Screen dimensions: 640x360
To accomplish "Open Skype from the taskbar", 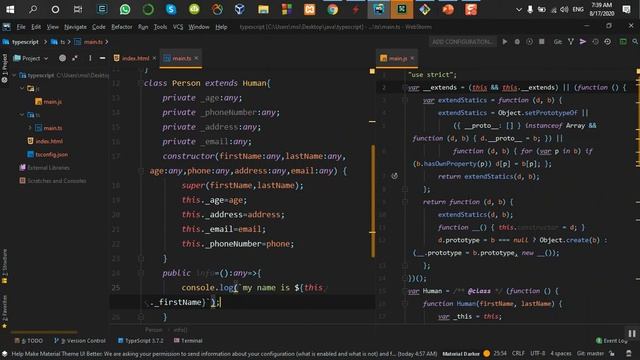I will click(171, 9).
